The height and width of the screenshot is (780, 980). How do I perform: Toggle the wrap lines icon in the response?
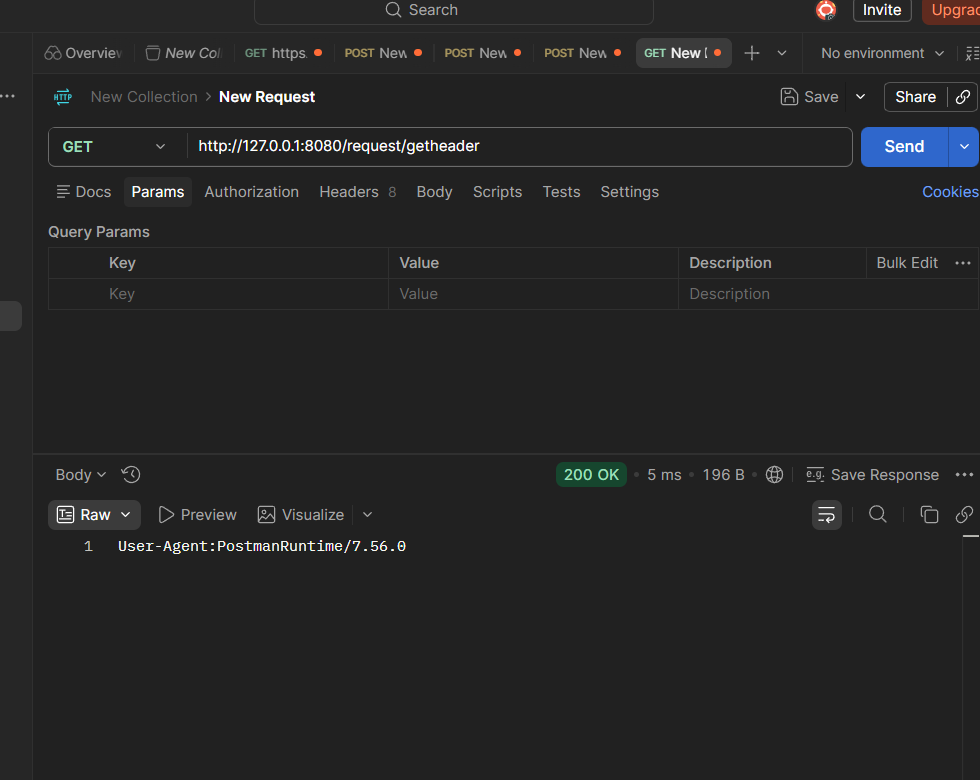826,515
